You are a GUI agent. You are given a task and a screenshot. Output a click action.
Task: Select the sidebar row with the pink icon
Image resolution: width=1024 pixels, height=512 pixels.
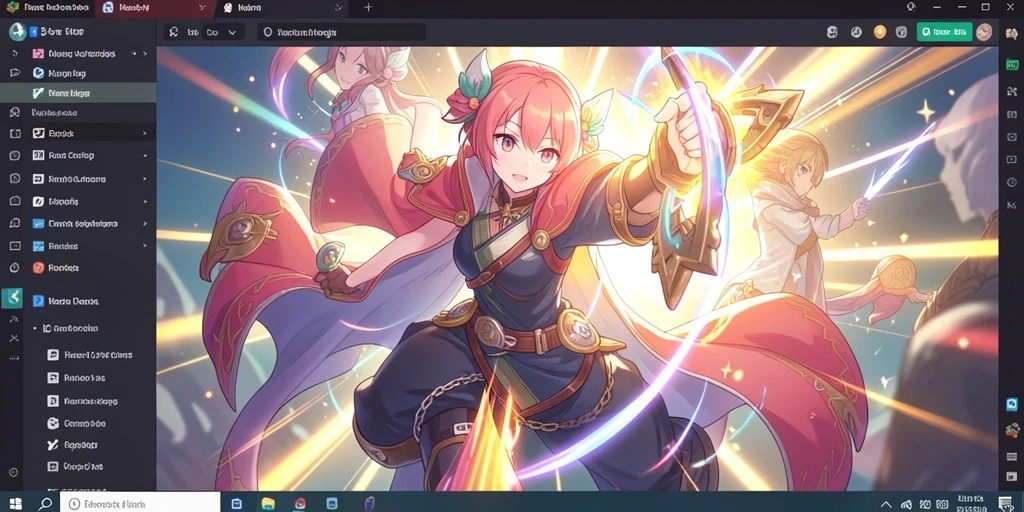[90, 54]
